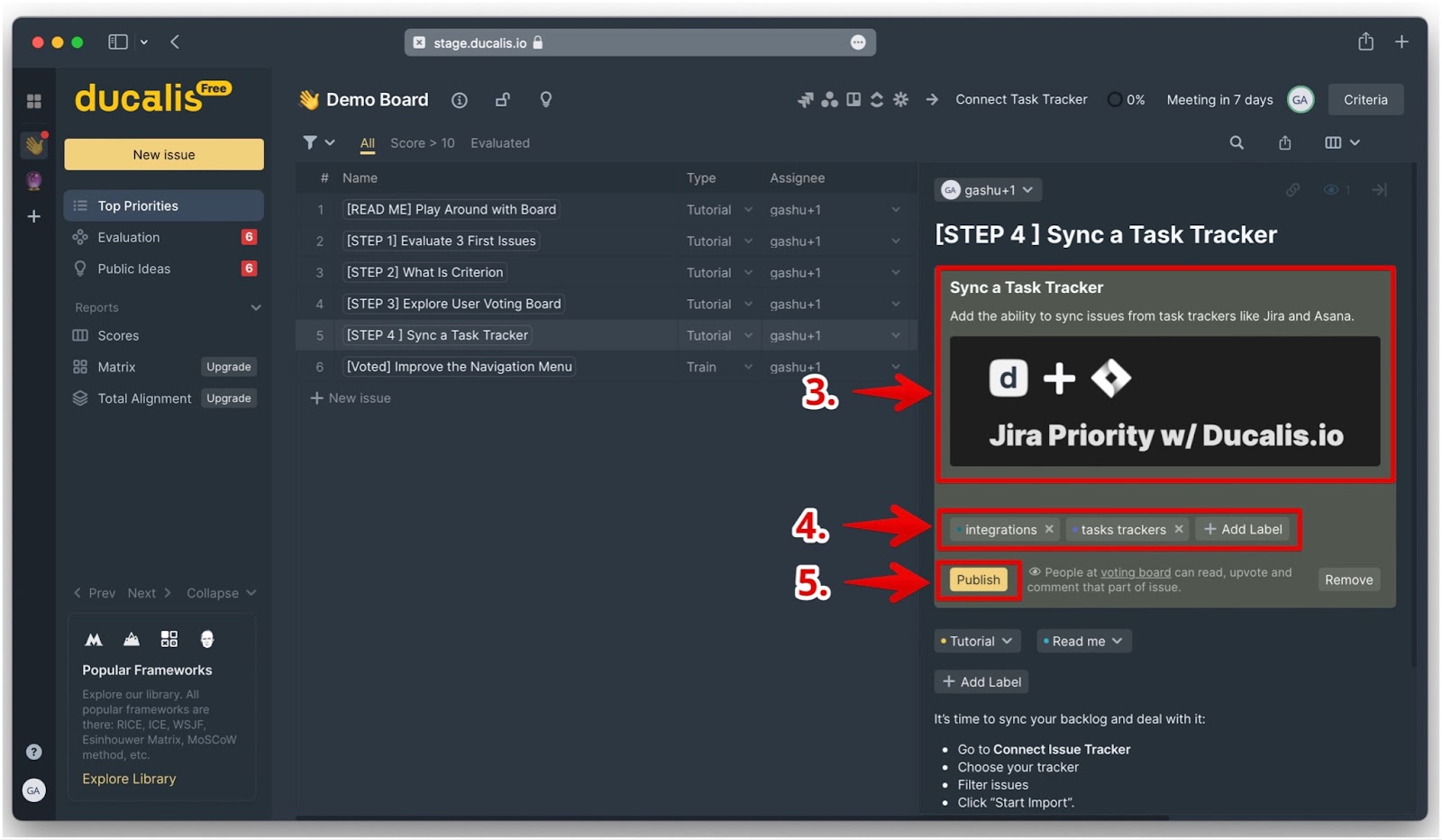
Task: Show board info icon next to Demo Board
Action: pos(460,100)
